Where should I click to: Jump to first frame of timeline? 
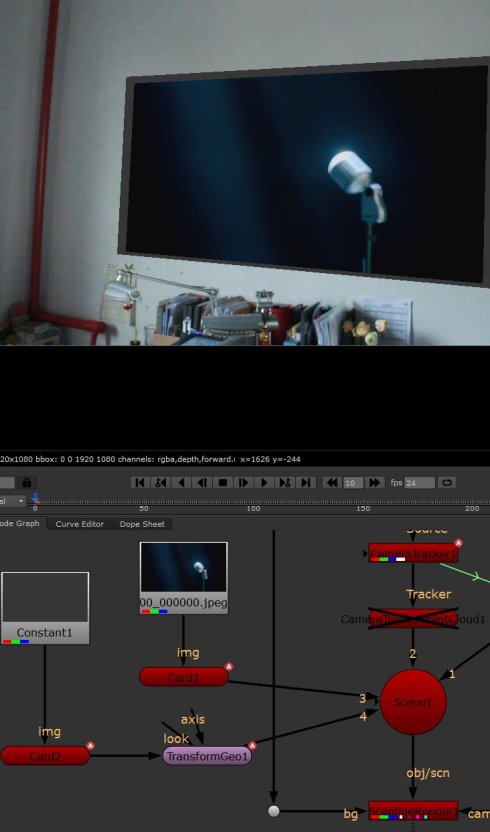tap(140, 482)
